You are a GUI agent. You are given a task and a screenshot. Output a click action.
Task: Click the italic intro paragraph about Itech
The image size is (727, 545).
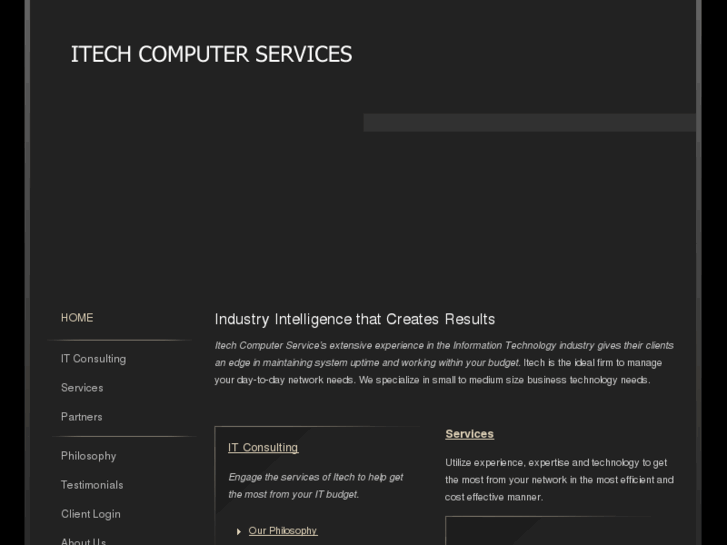tap(444, 362)
